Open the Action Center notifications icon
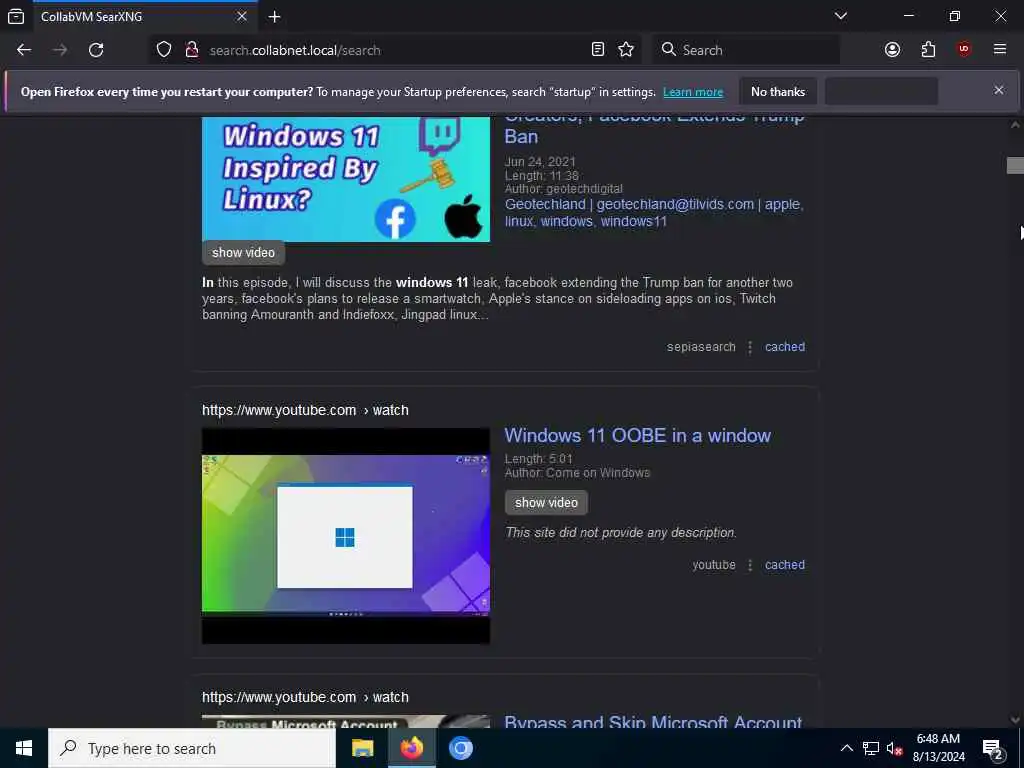 point(993,748)
